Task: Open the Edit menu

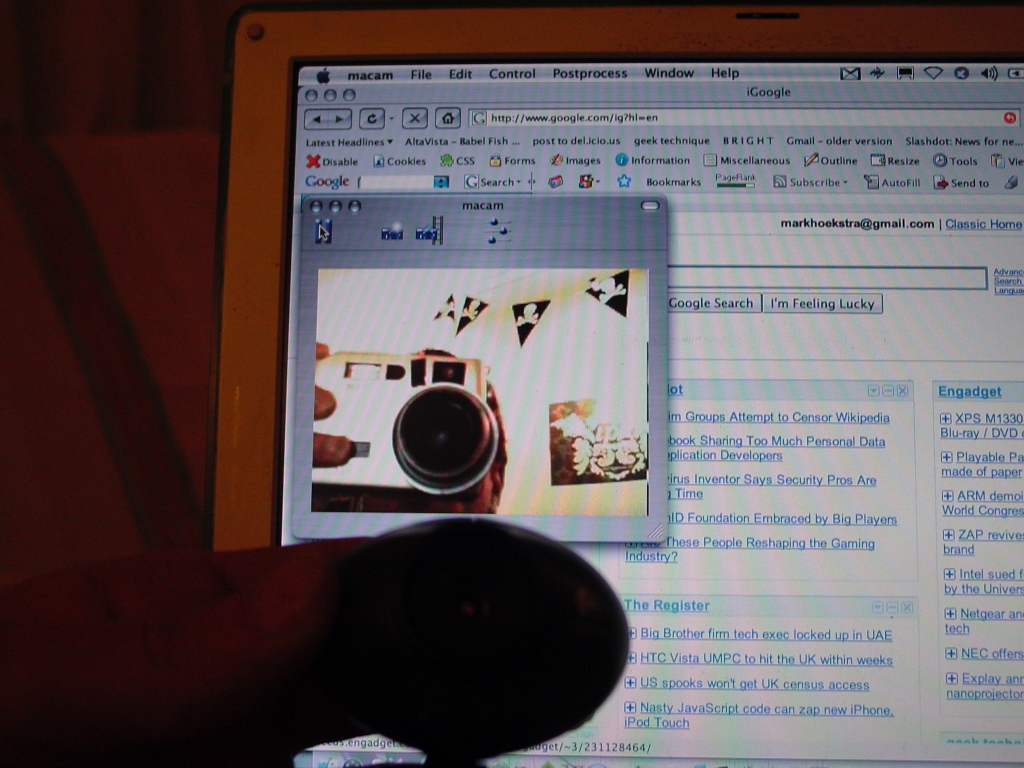Action: 460,74
